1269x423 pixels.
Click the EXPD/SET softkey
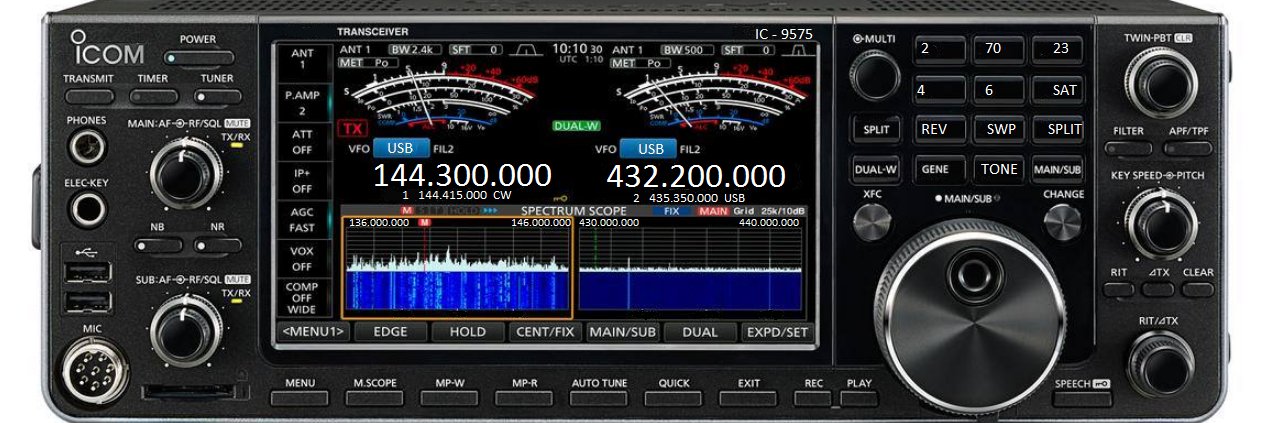coord(776,332)
